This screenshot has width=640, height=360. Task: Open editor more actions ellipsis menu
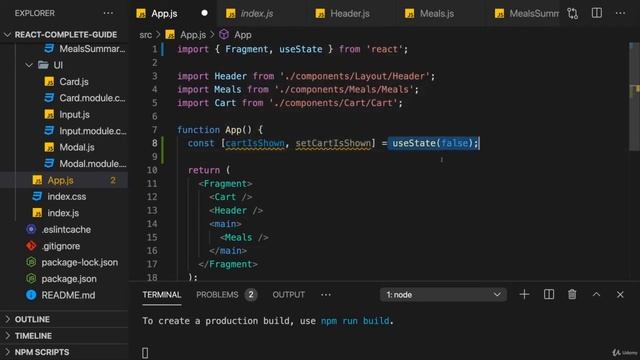point(620,13)
